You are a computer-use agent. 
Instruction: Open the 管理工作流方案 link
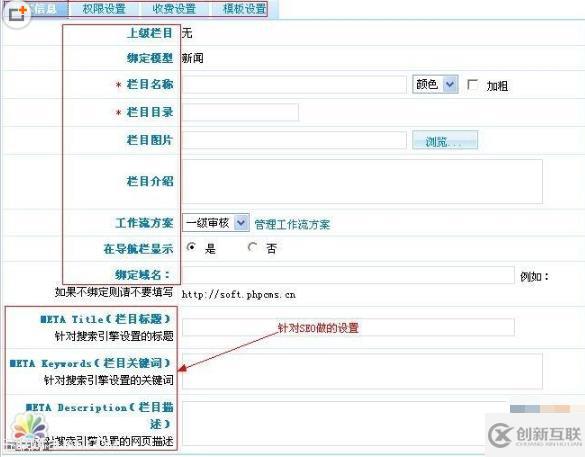click(x=292, y=225)
